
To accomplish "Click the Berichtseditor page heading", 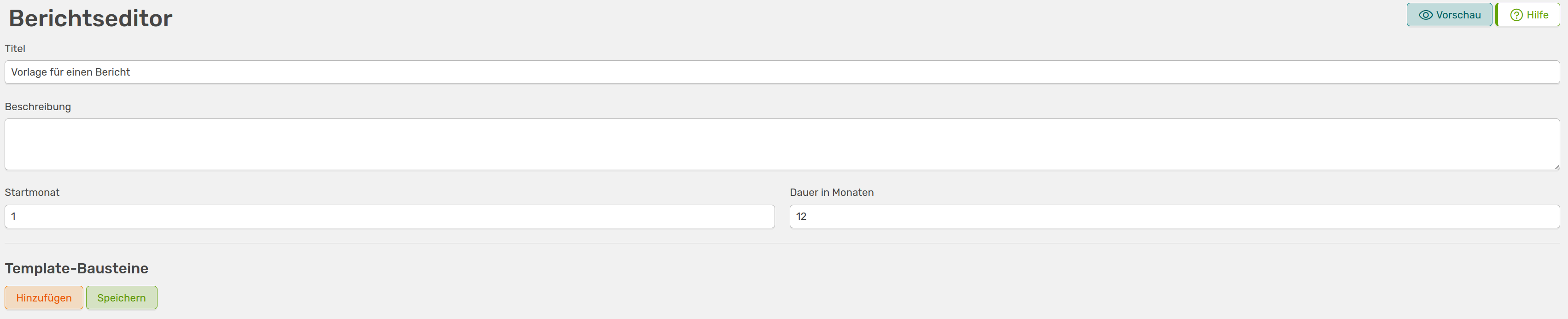I will [91, 18].
